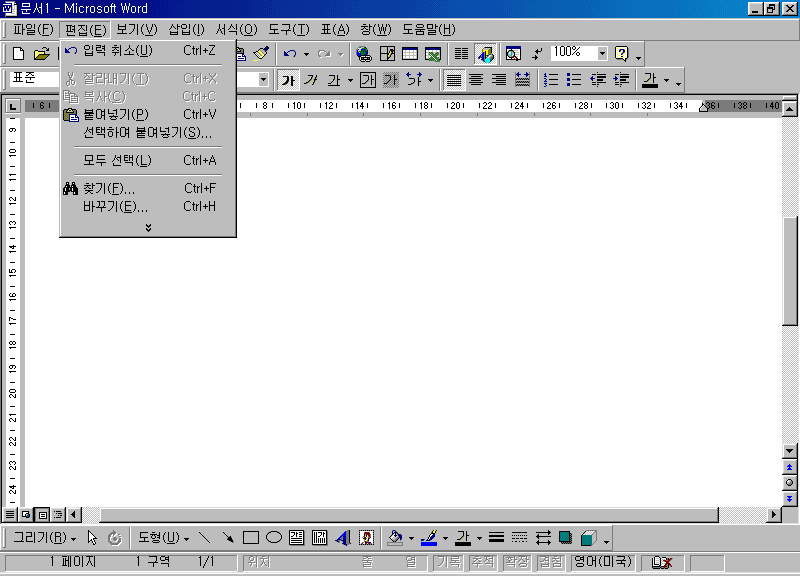Click the Shadow effect icon
This screenshot has width=800, height=576.
565,538
